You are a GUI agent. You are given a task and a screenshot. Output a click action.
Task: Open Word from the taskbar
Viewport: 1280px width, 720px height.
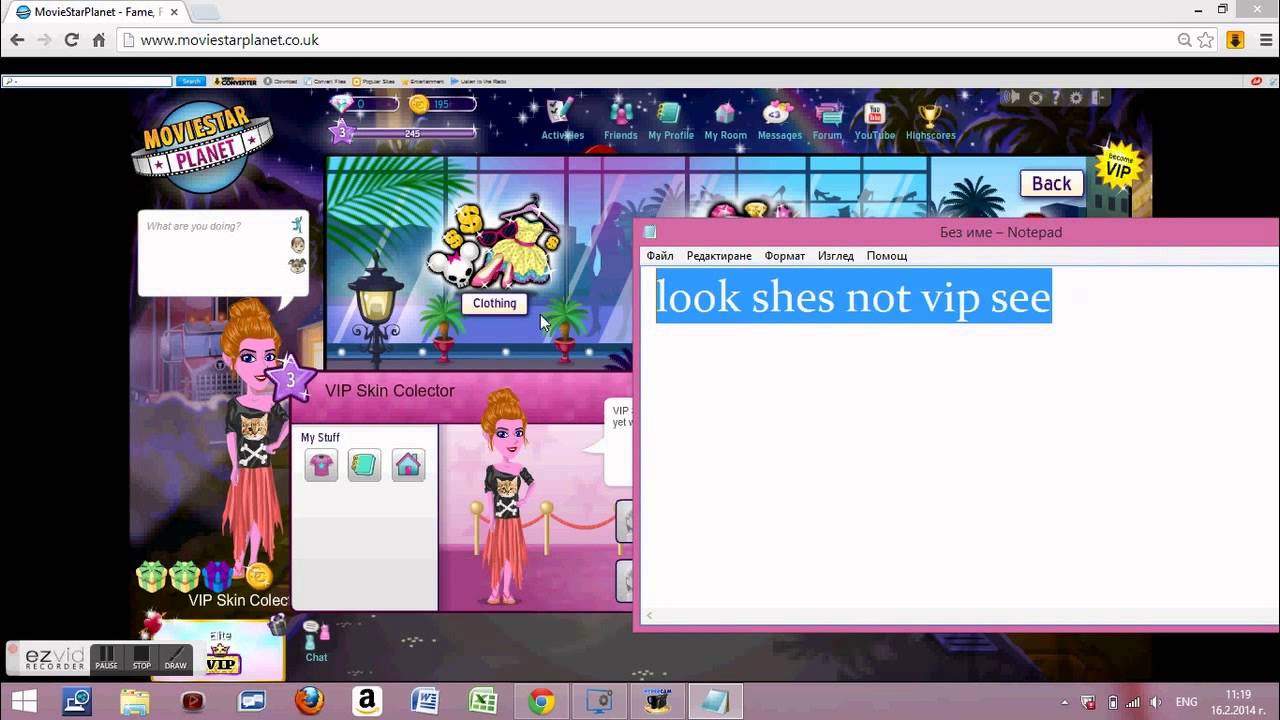(425, 702)
